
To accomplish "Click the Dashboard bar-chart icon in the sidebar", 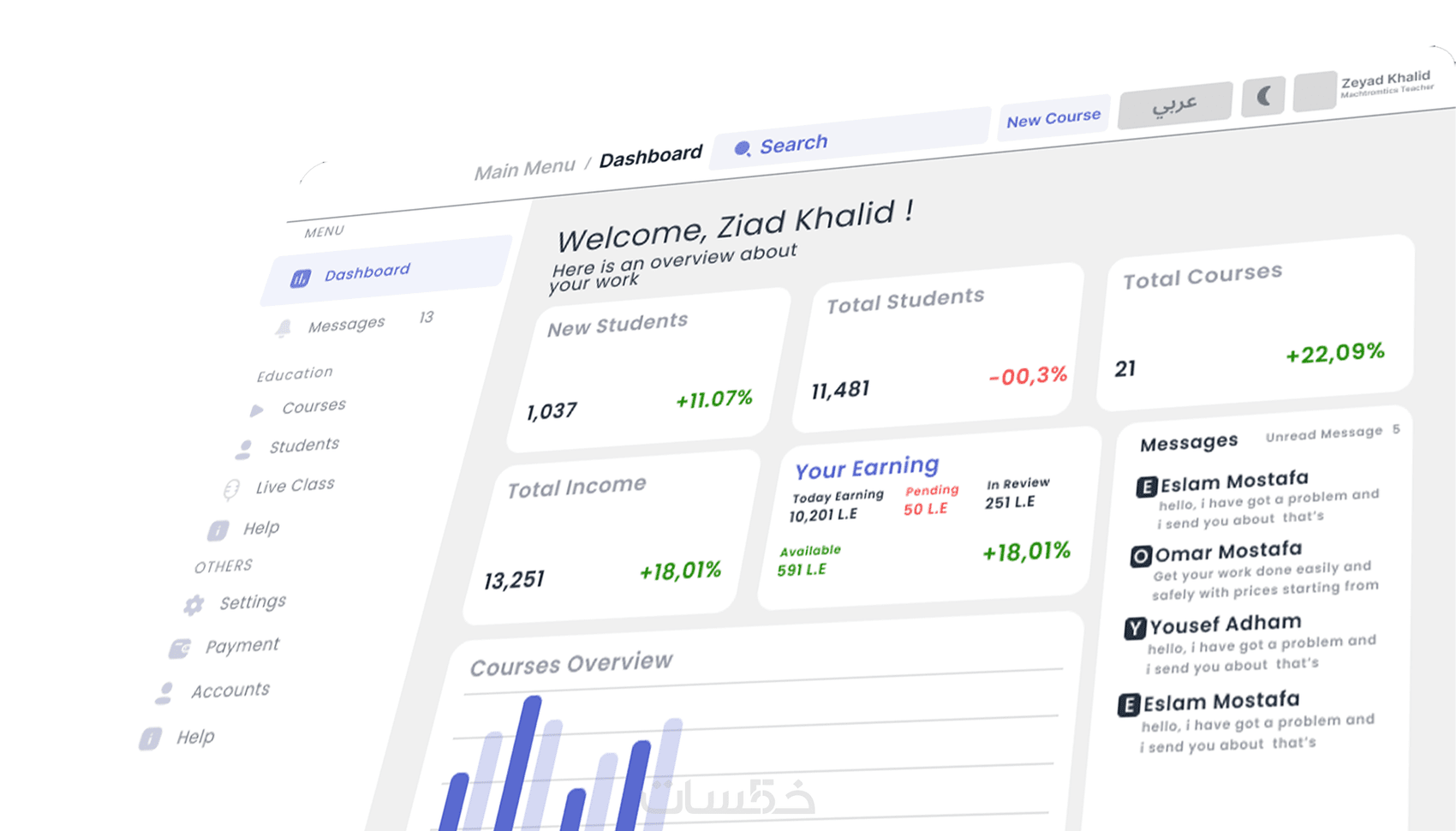I will (300, 278).
